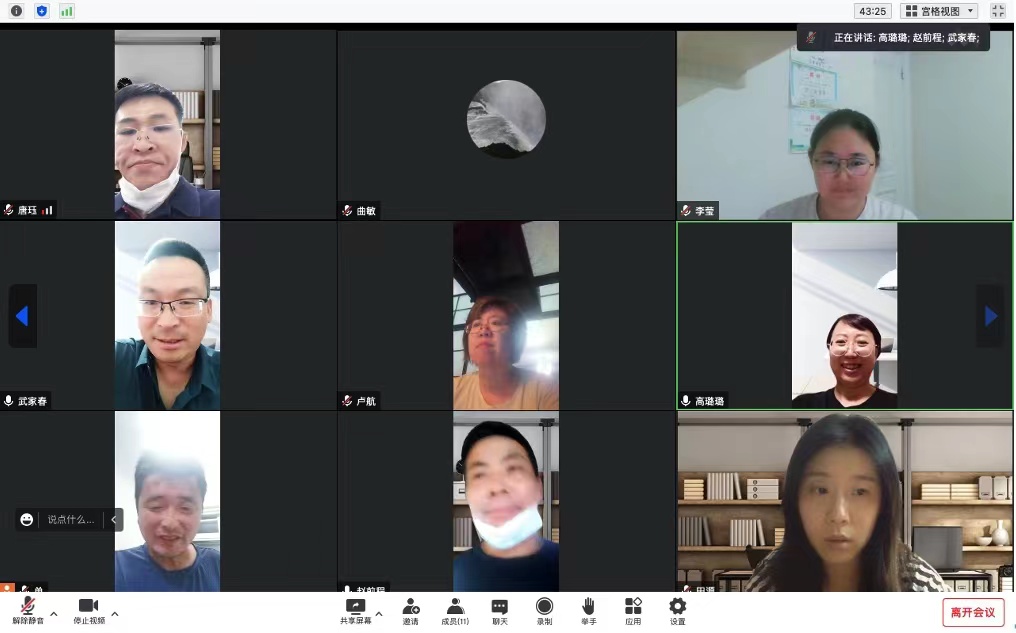Stop camera using 停止视频 button
Screen dimensions: 1016x633
click(x=88, y=611)
